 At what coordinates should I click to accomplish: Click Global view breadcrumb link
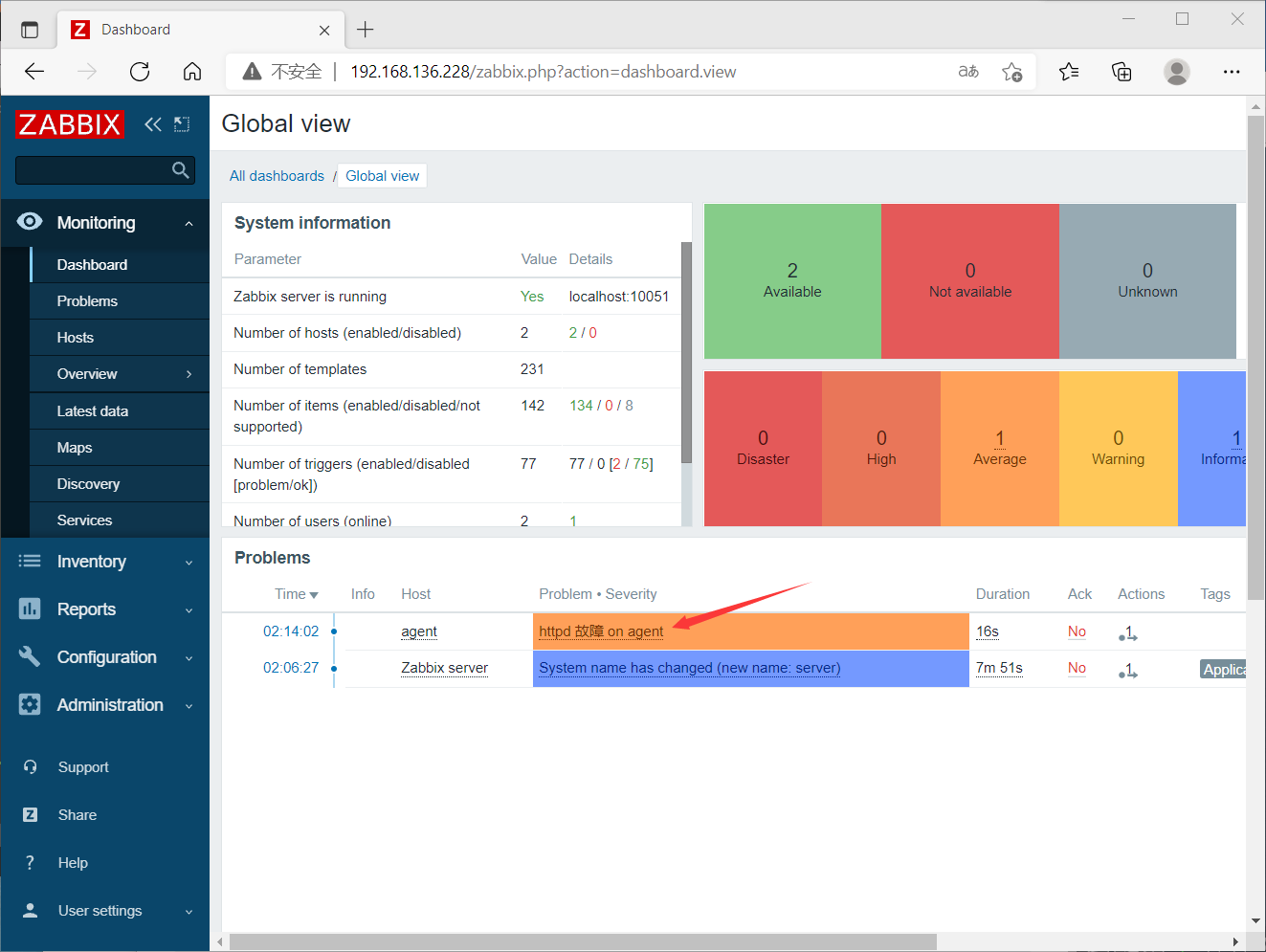pyautogui.click(x=382, y=176)
